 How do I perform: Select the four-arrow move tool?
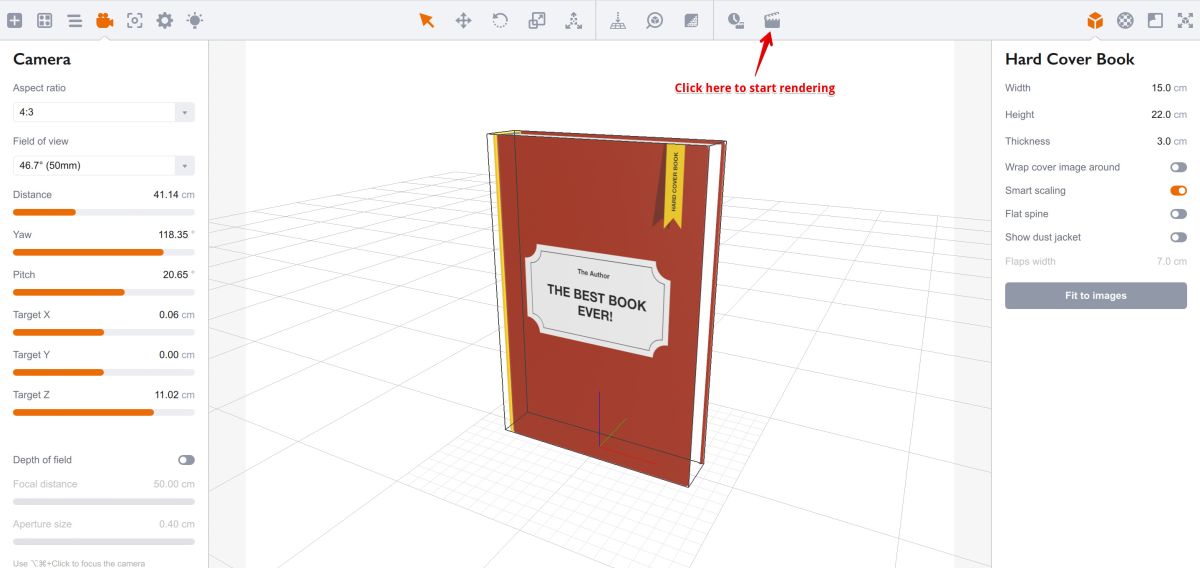click(464, 20)
